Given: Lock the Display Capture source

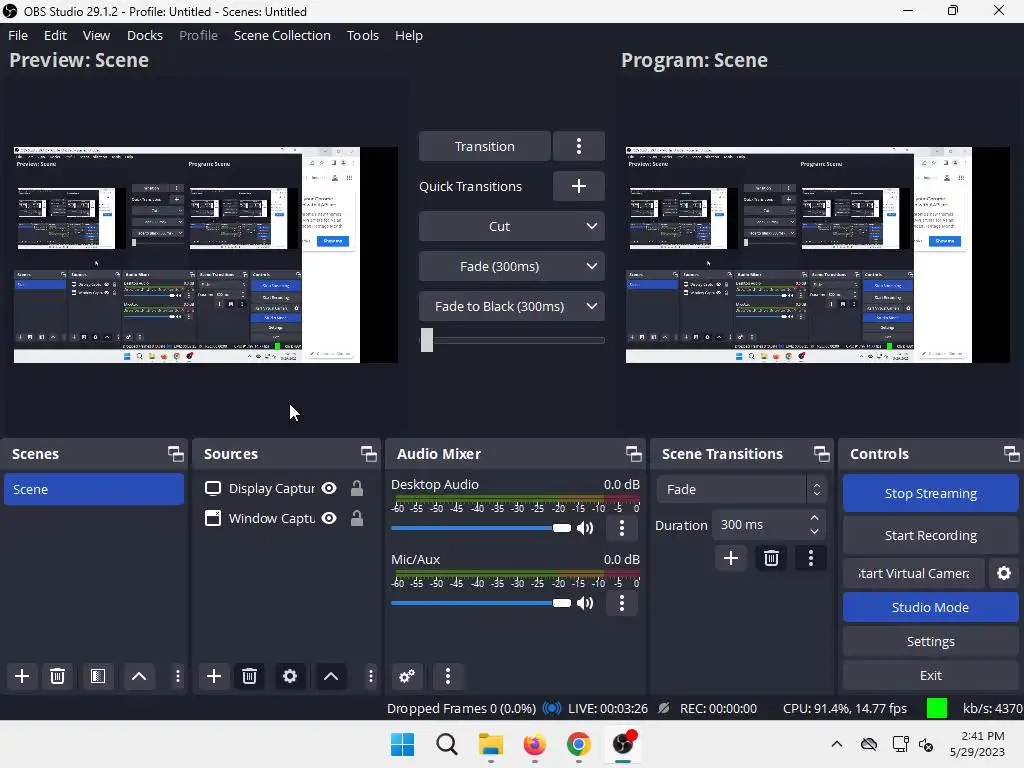Looking at the screenshot, I should pyautogui.click(x=357, y=488).
